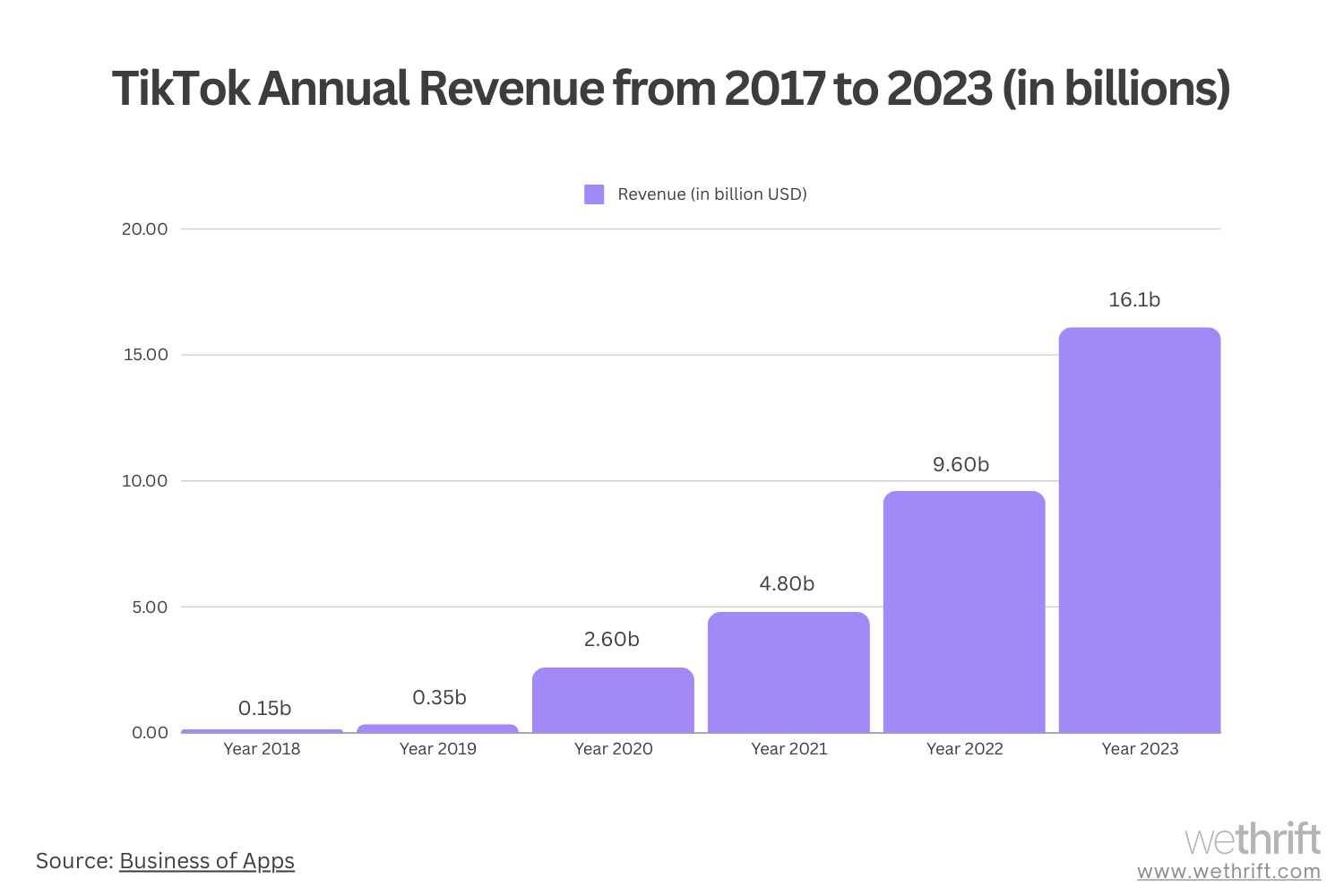Click the 10.00 y-axis tick label
The height and width of the screenshot is (896, 1344).
tap(144, 481)
